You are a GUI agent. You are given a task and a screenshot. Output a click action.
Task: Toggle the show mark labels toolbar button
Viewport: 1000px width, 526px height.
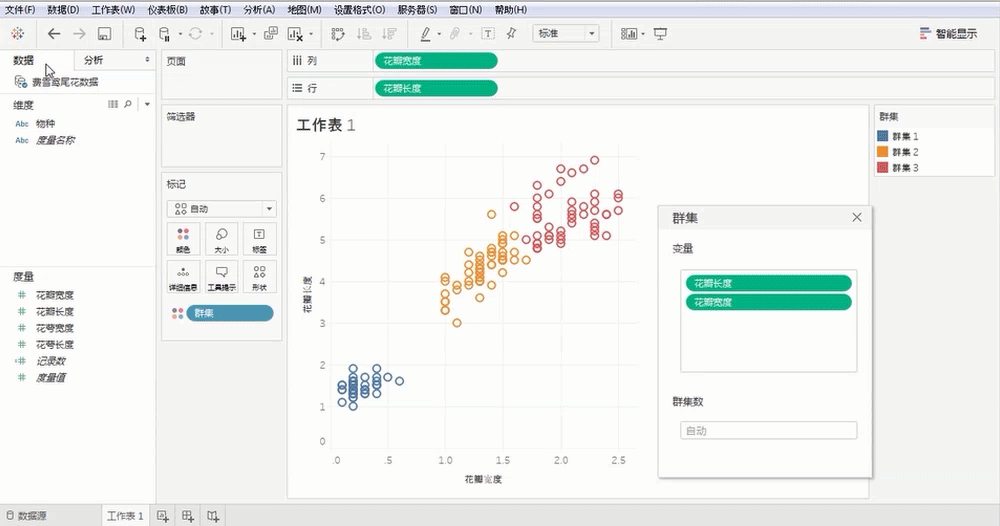[x=487, y=33]
